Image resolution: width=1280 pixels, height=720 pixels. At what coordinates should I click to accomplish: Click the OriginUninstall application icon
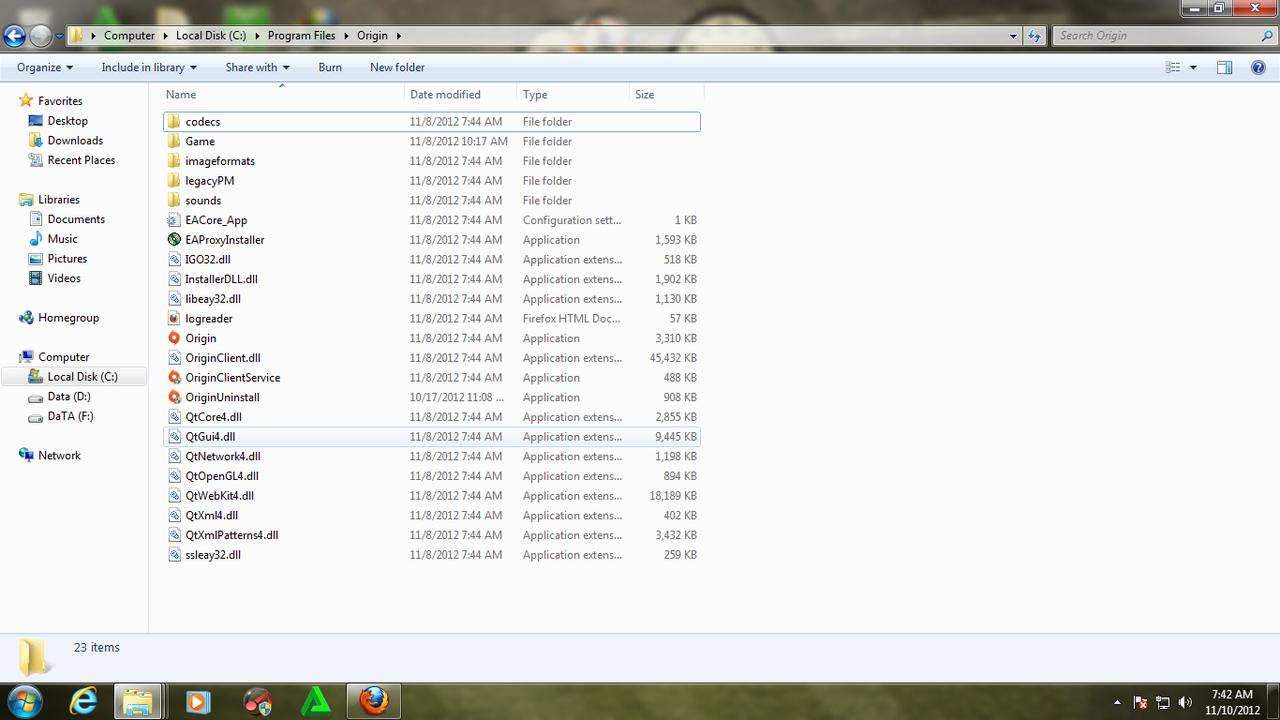(x=174, y=397)
